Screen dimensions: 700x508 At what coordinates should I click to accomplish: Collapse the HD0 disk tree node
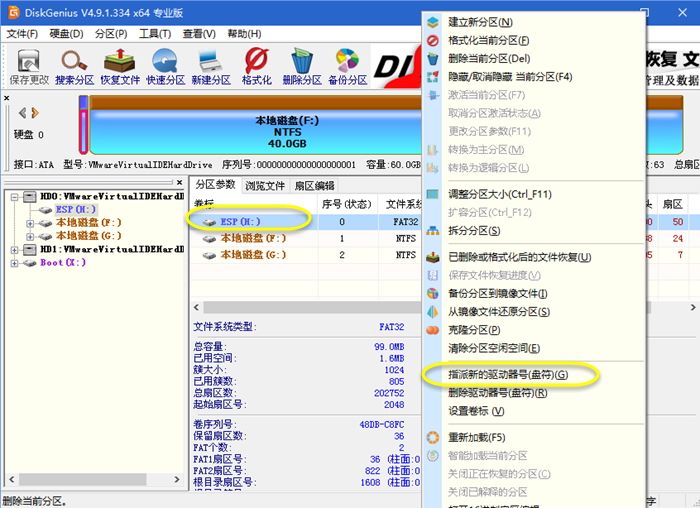pyautogui.click(x=14, y=196)
